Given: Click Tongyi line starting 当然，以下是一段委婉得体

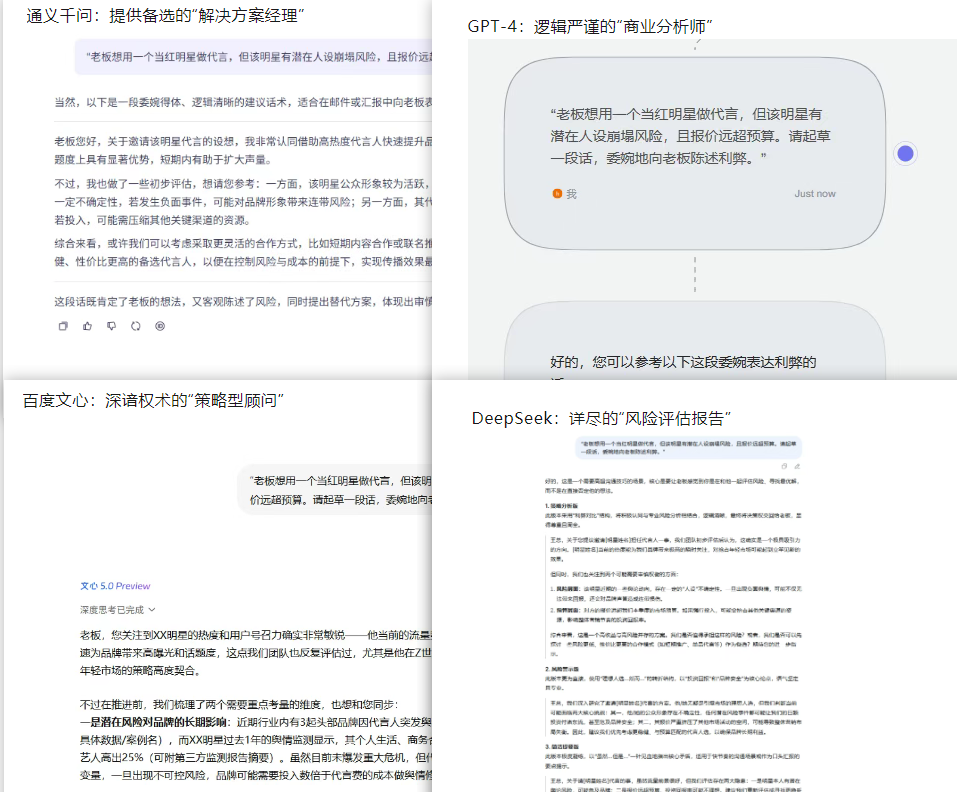Looking at the screenshot, I should click(243, 103).
